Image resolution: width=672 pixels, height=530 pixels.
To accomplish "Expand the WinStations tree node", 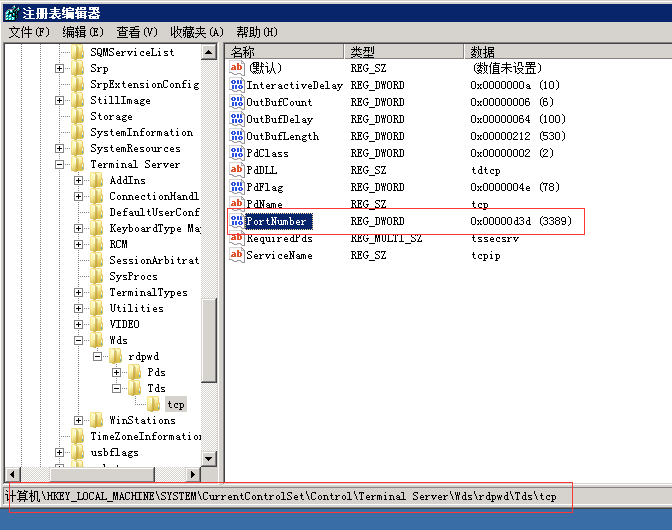I will (79, 420).
